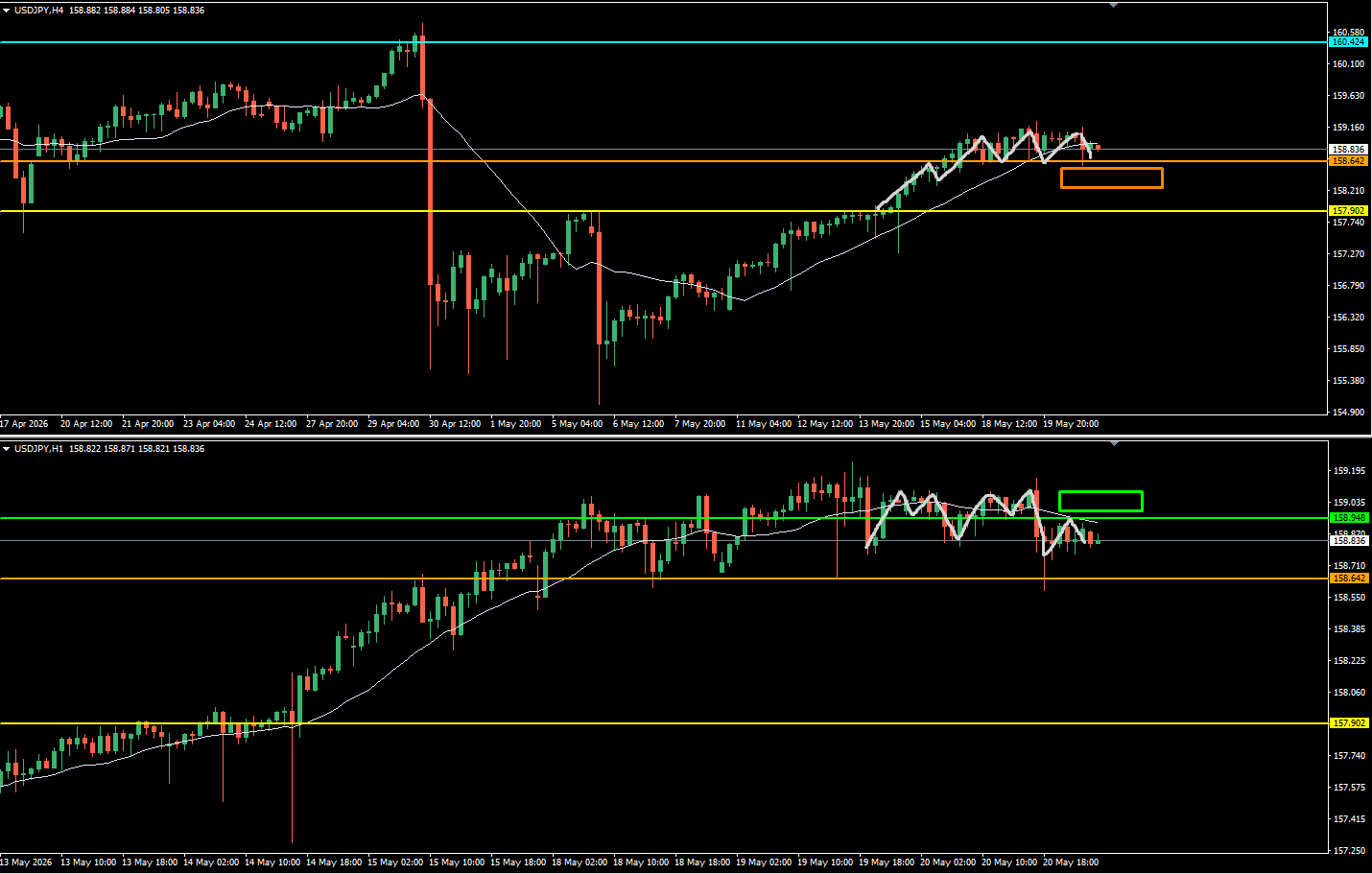Select the chart shift marker on H1 chart

(1113, 444)
